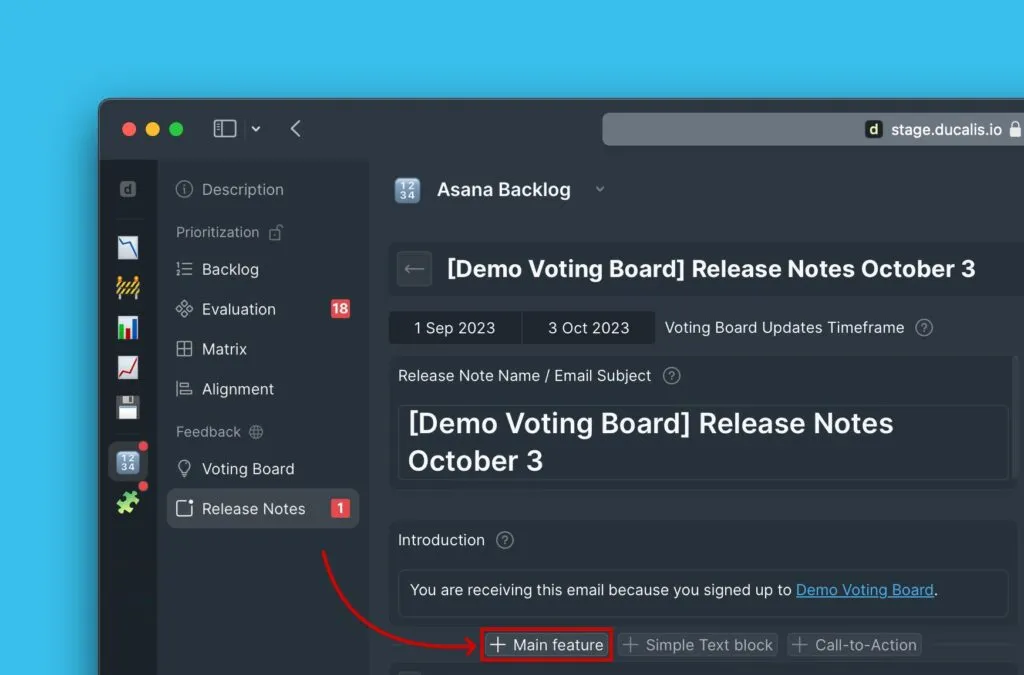Click the calendar 1234 workspace icon
Screen dimensions: 1024x675
(128, 461)
